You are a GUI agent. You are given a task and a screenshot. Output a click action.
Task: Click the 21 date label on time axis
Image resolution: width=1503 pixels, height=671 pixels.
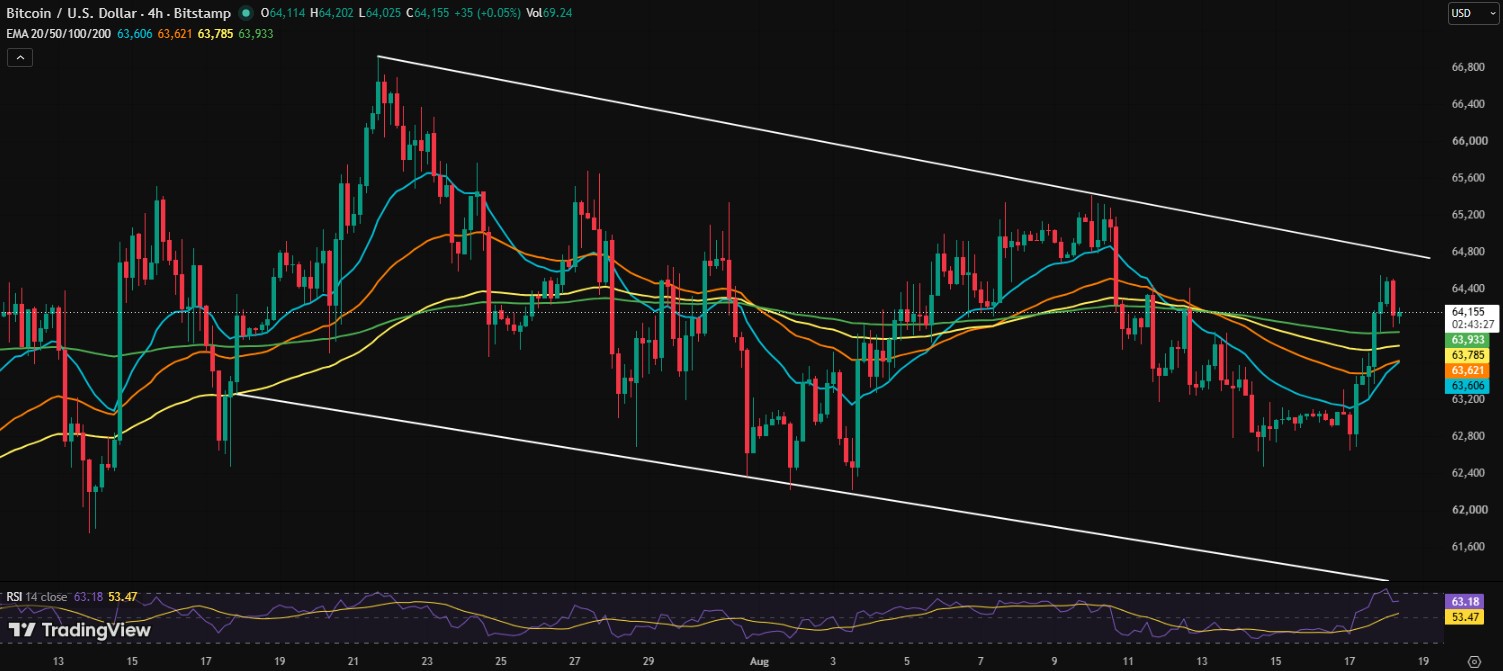(x=353, y=661)
